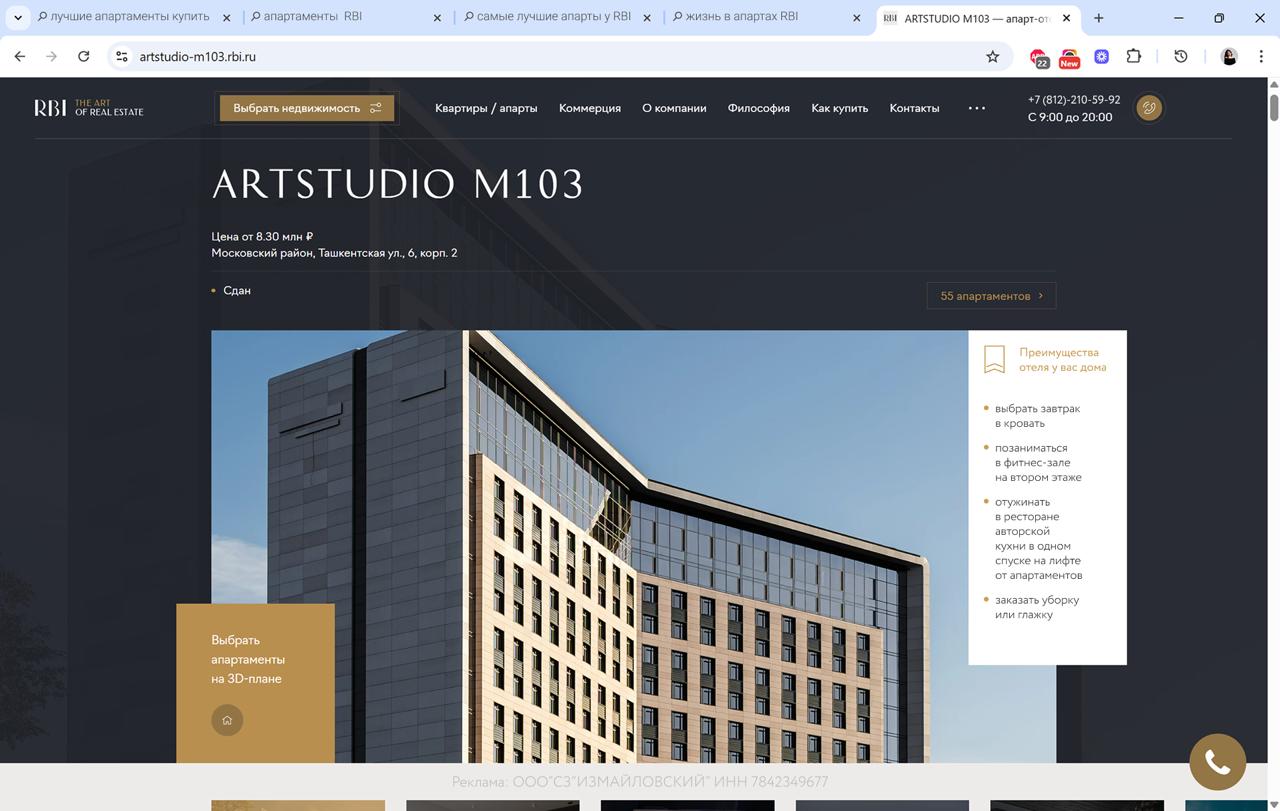Open the Chrome profile avatar
This screenshot has width=1280, height=811.
click(x=1229, y=57)
